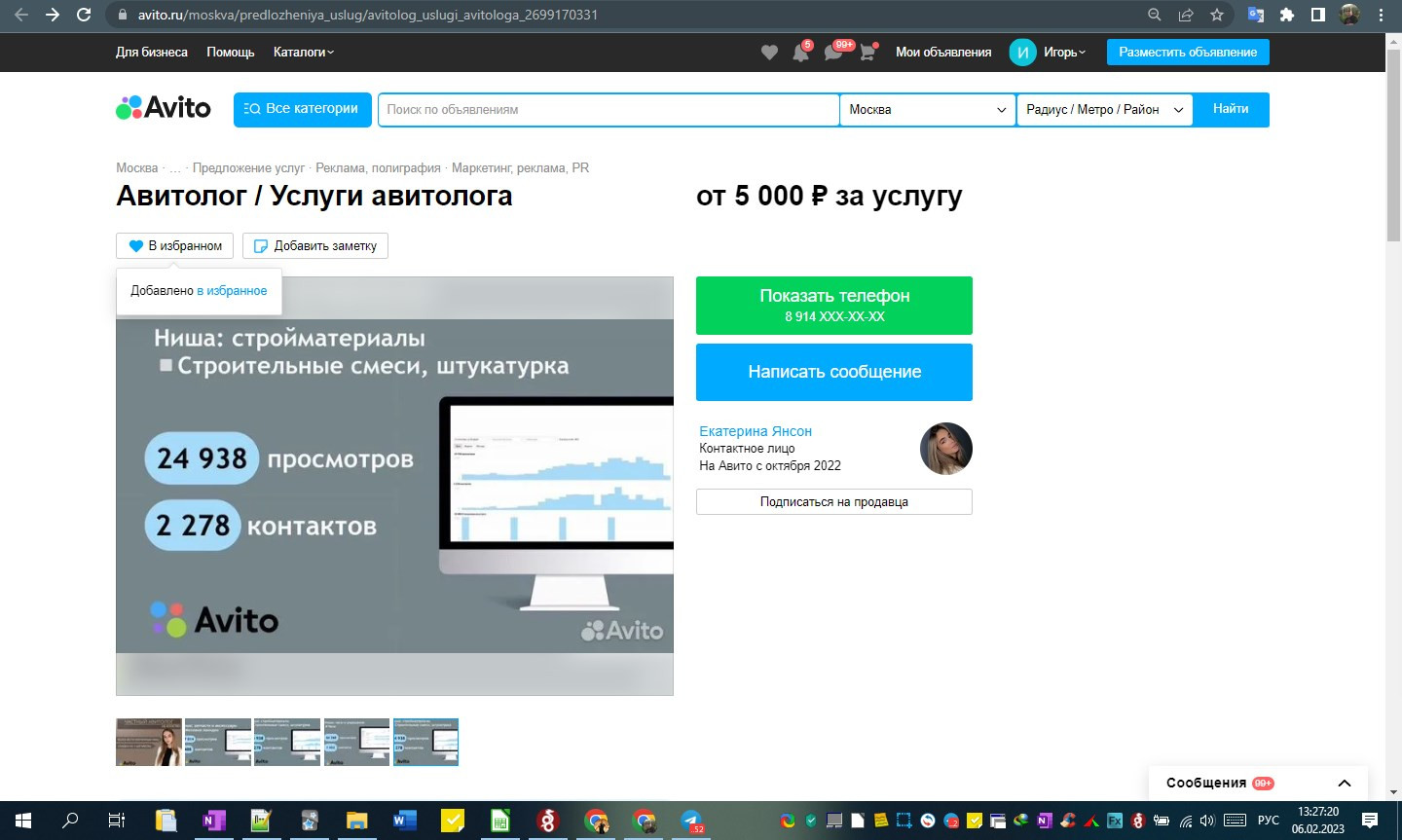The image size is (1402, 840).
Task: Open Telegram from the taskbar
Action: [x=691, y=821]
